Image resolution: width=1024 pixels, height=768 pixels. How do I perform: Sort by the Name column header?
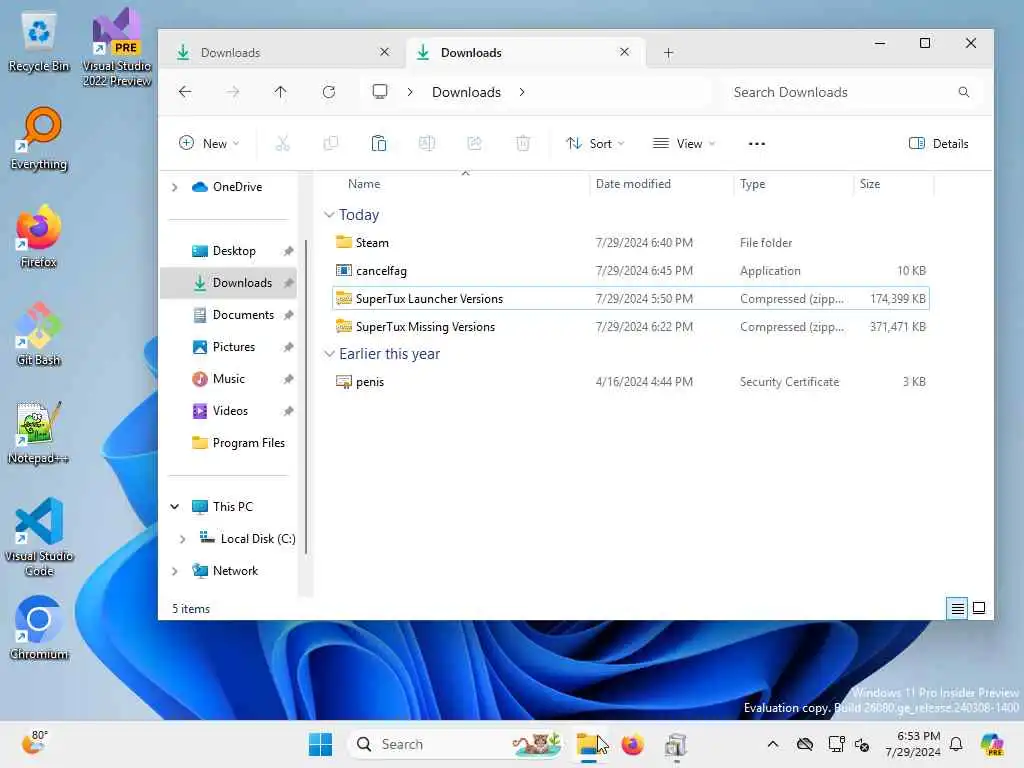point(364,184)
